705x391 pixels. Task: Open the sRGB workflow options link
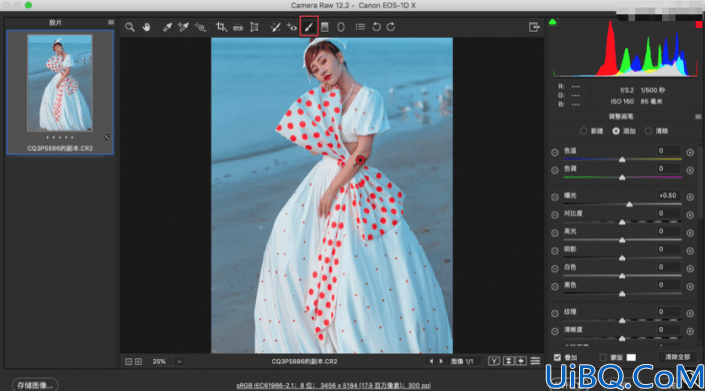[333, 385]
